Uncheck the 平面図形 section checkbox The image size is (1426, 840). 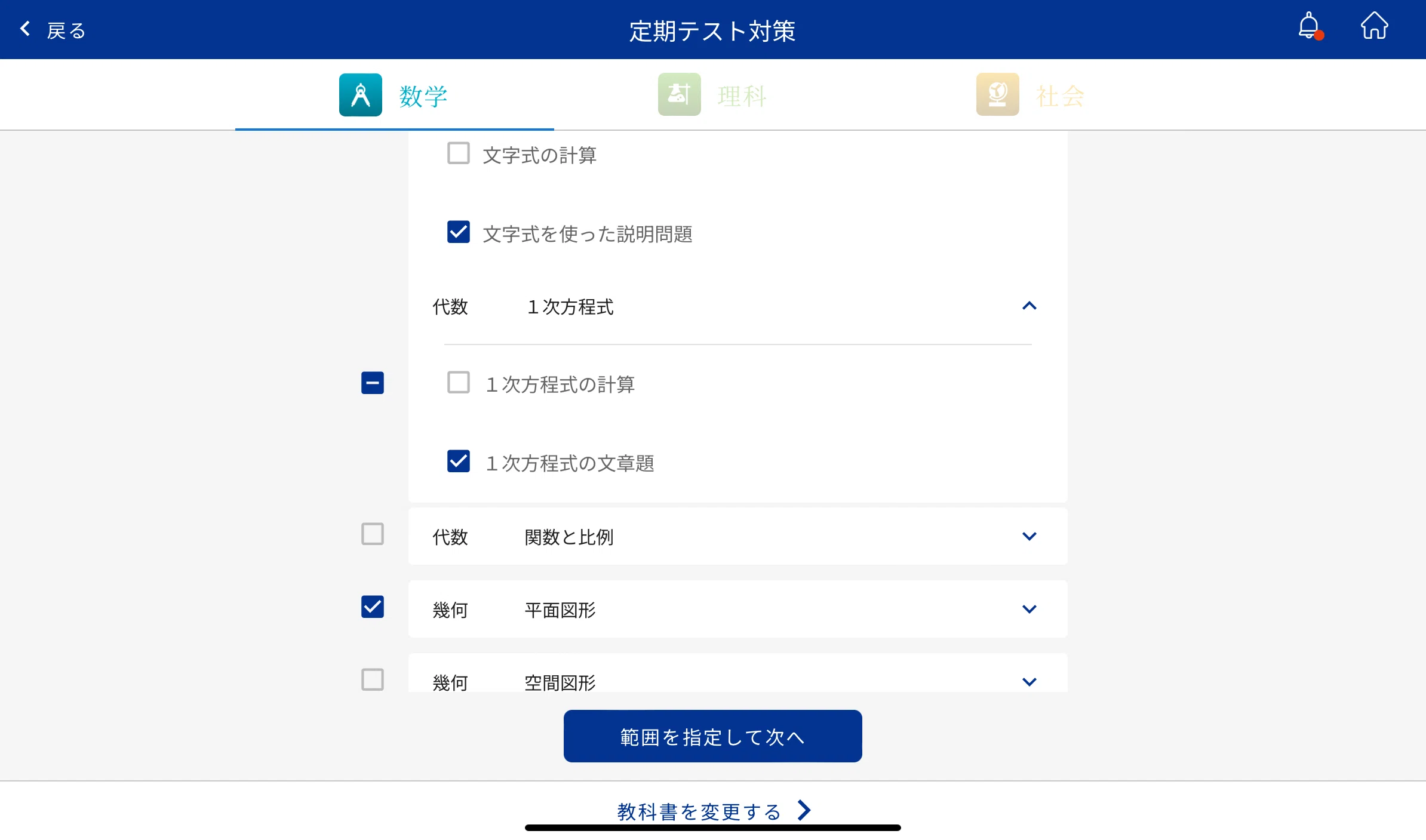pos(373,607)
